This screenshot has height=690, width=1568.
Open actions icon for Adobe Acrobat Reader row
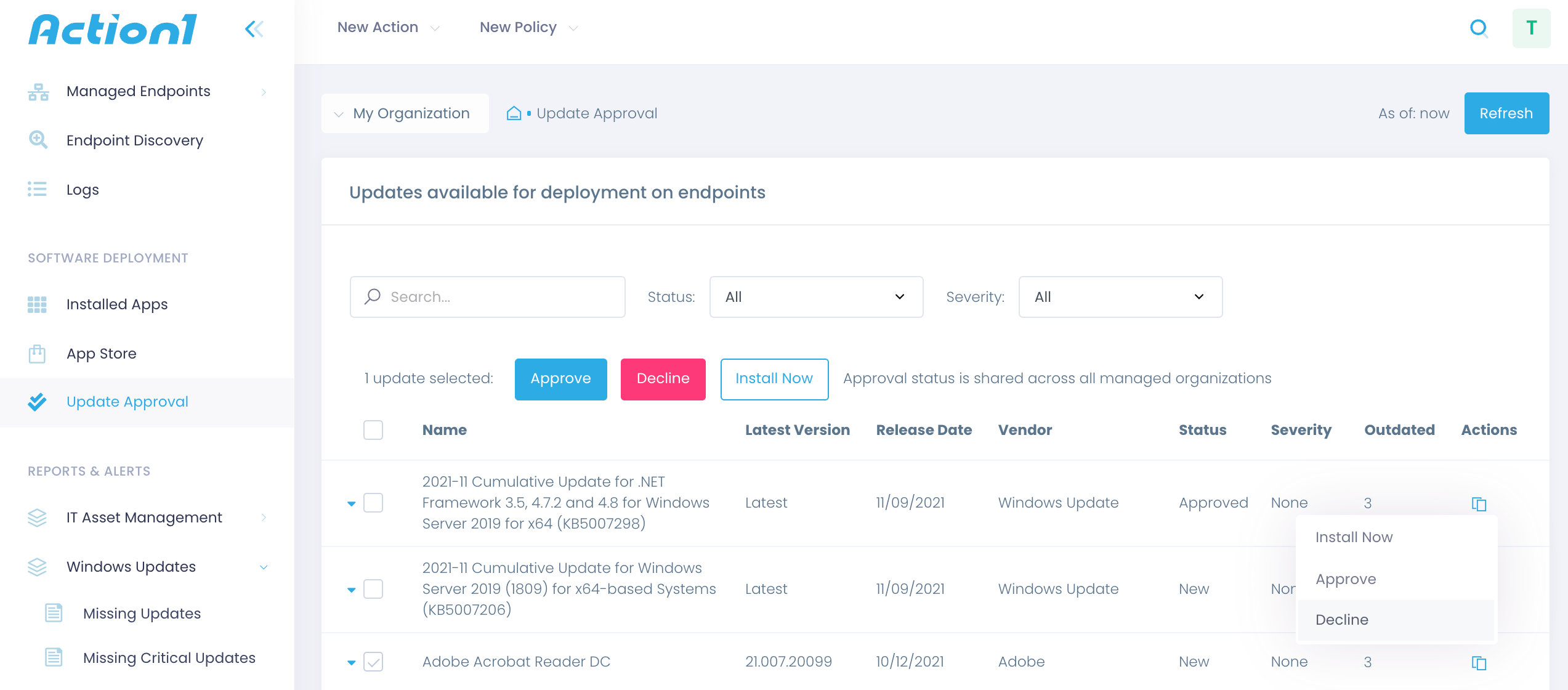1479,663
